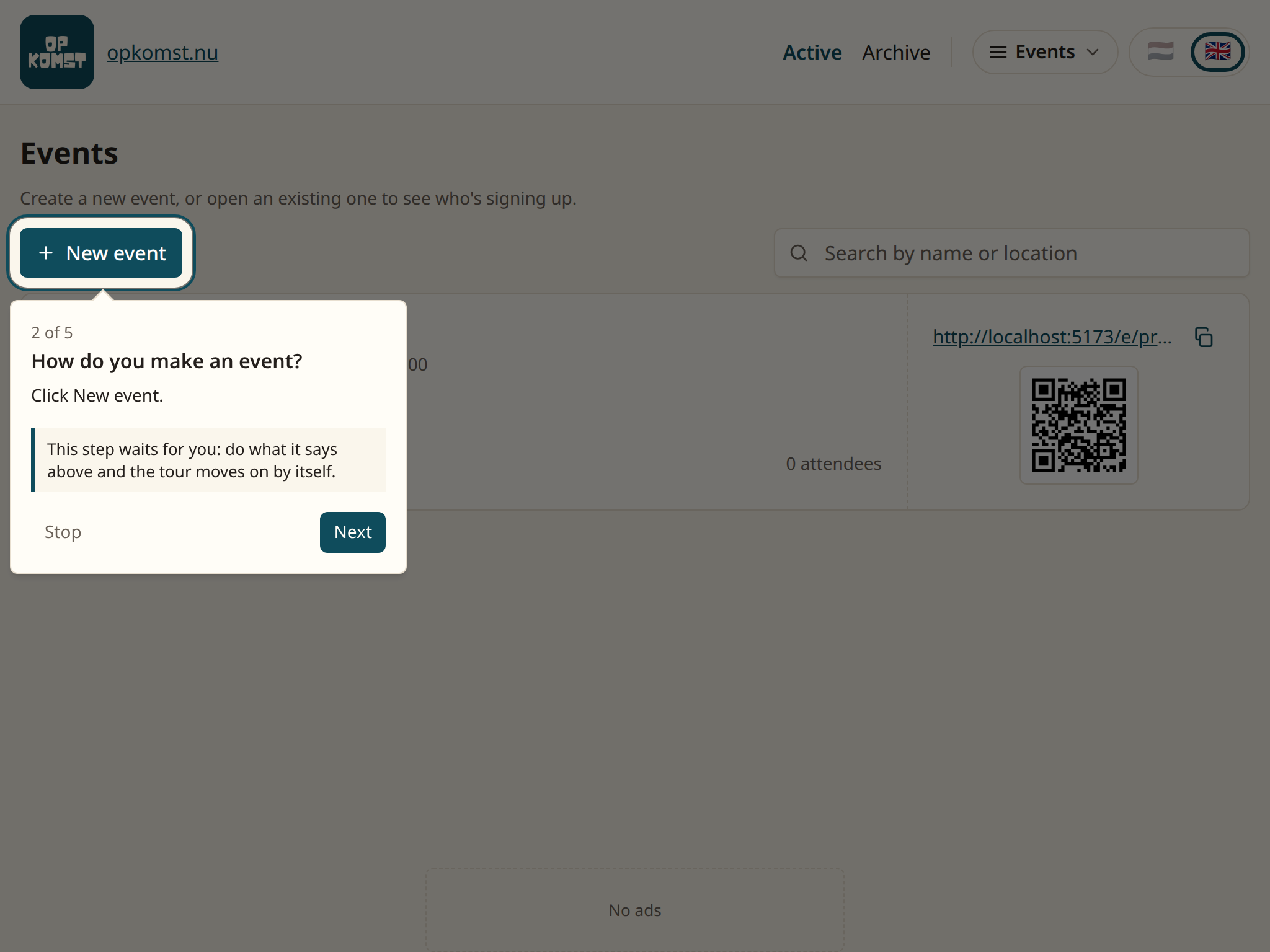The image size is (1270, 952).
Task: Click the '2 of 5' step counter
Action: (52, 333)
